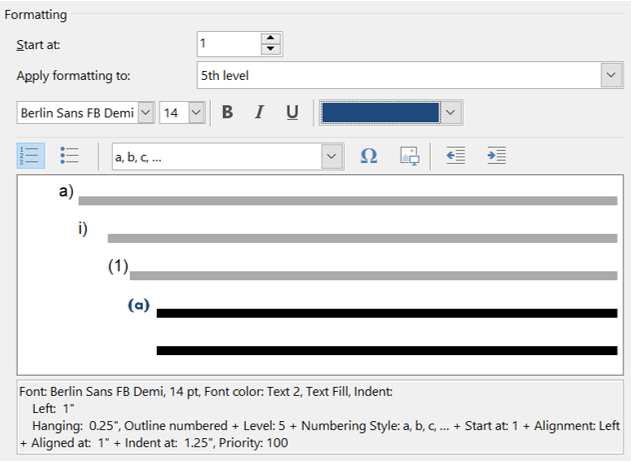The image size is (631, 465).
Task: Click the dark blue font color swatch
Action: 380,113
